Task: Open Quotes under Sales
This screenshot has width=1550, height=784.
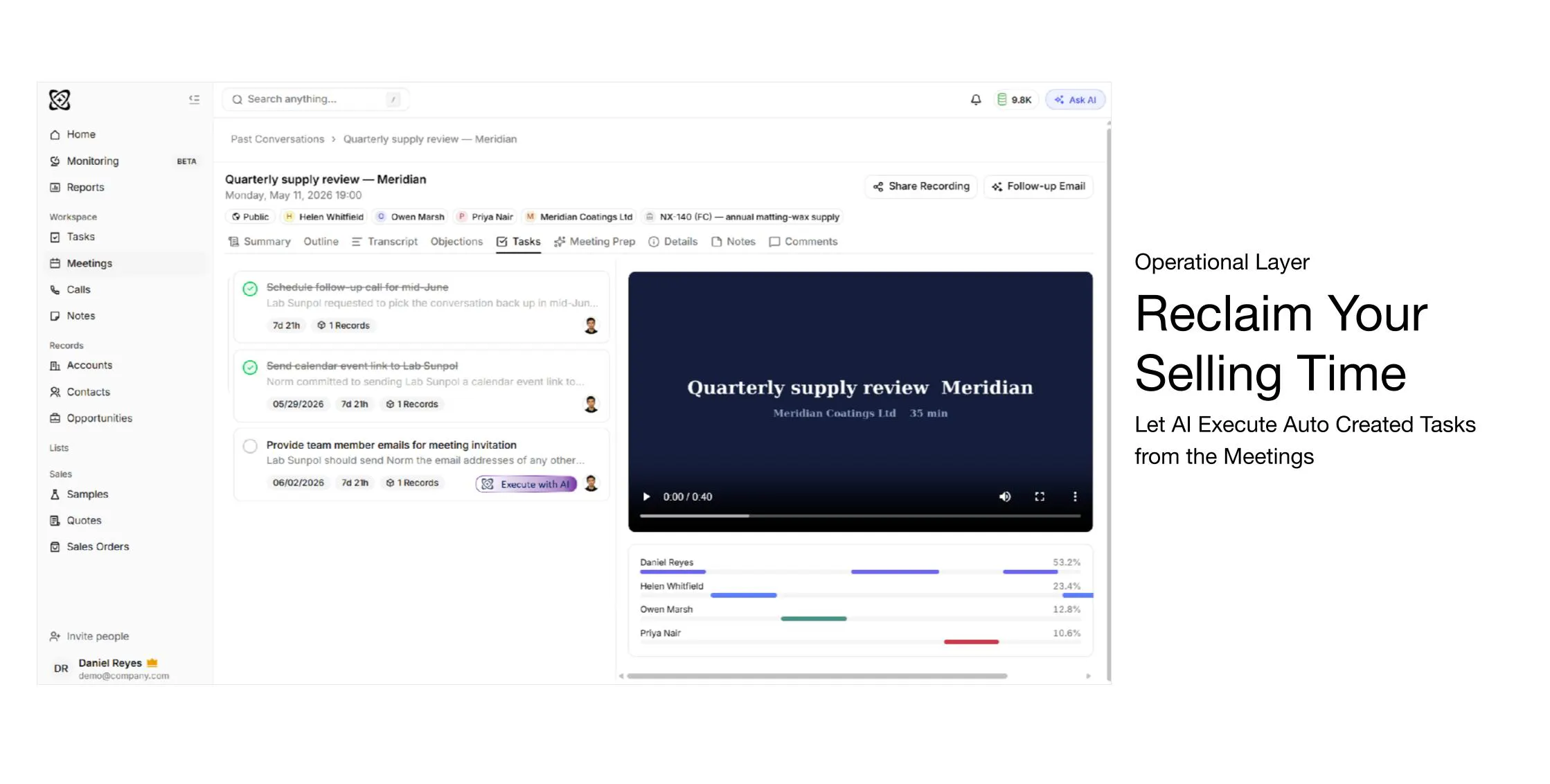Action: coord(84,520)
